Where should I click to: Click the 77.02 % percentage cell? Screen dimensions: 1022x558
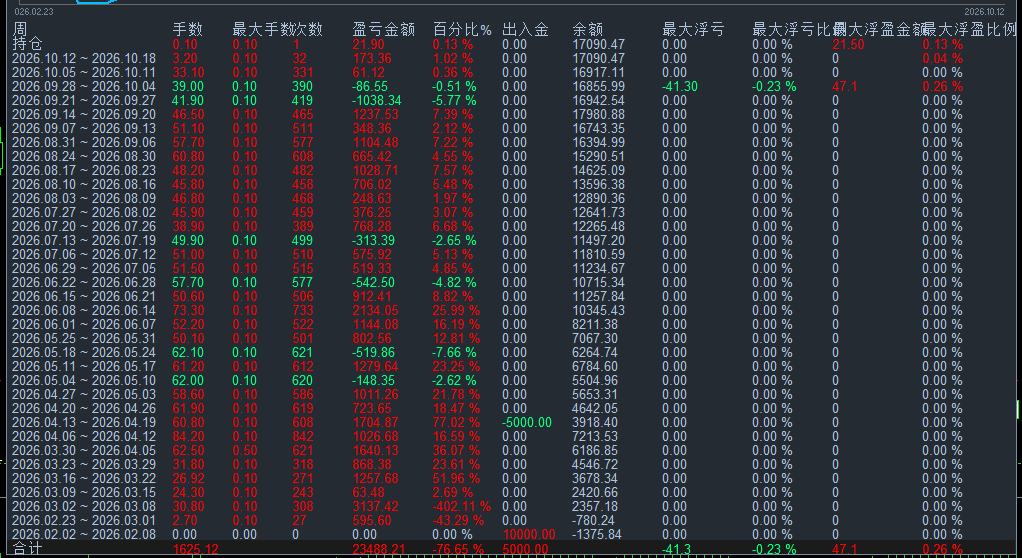coord(456,423)
